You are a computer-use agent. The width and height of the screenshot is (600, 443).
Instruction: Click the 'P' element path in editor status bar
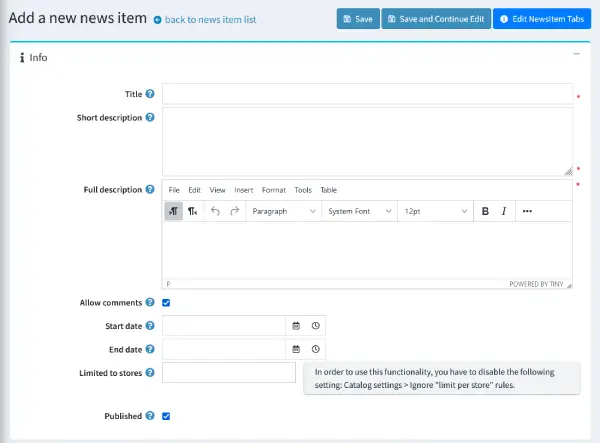[168, 284]
